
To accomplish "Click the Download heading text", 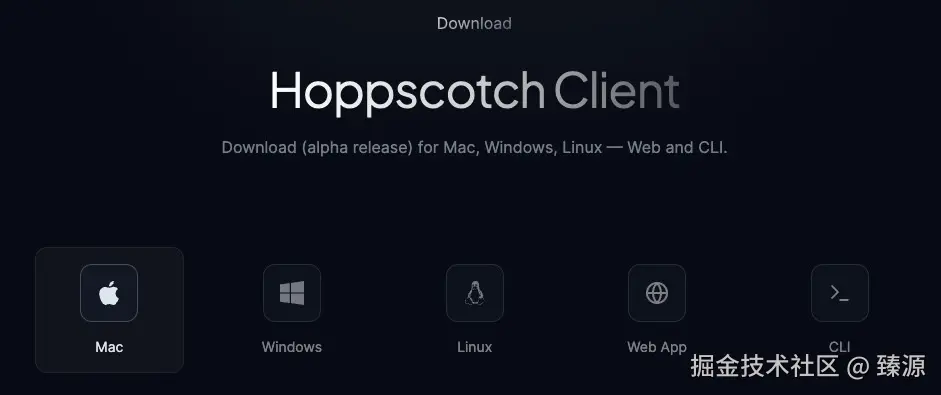I will (474, 23).
